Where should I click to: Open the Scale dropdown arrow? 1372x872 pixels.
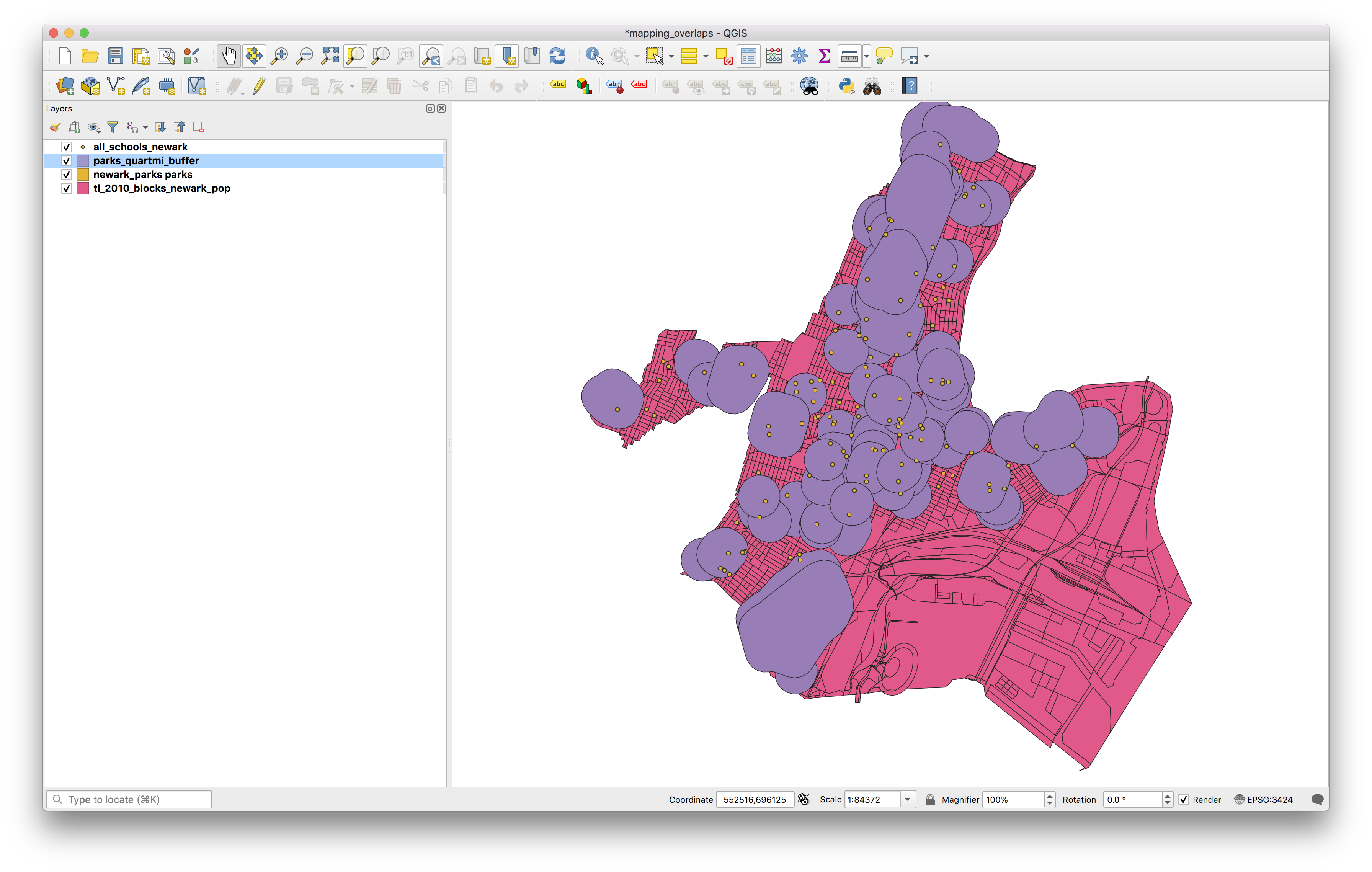(x=908, y=800)
